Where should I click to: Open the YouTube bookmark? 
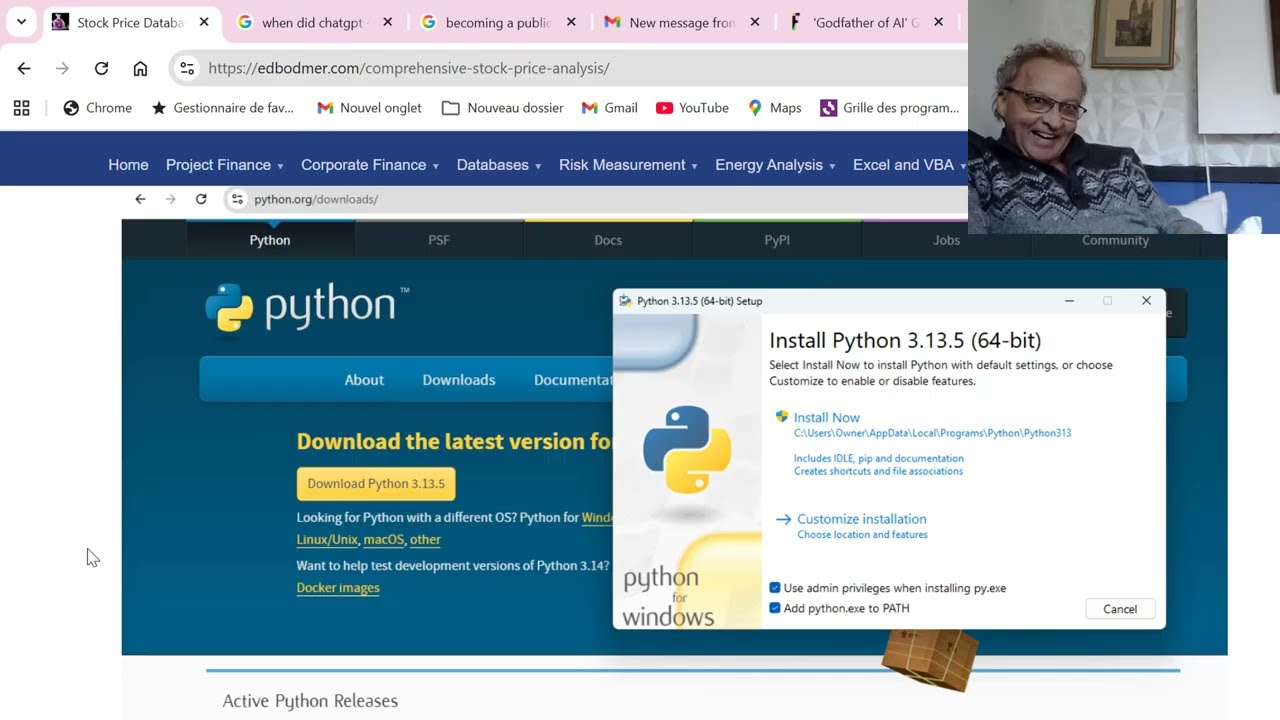click(692, 108)
